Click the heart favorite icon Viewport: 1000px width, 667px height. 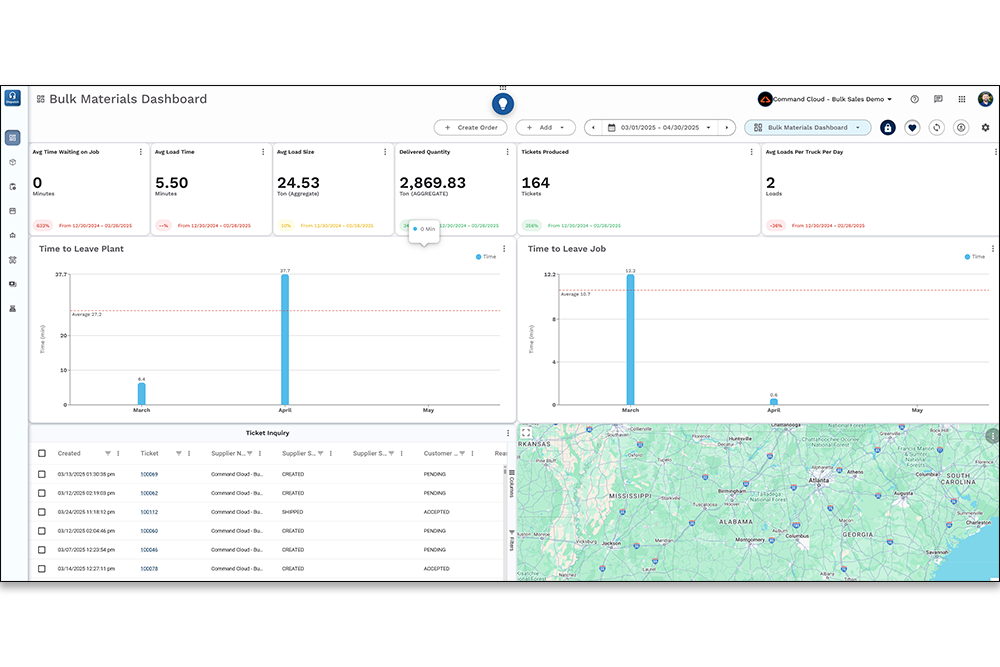click(912, 128)
